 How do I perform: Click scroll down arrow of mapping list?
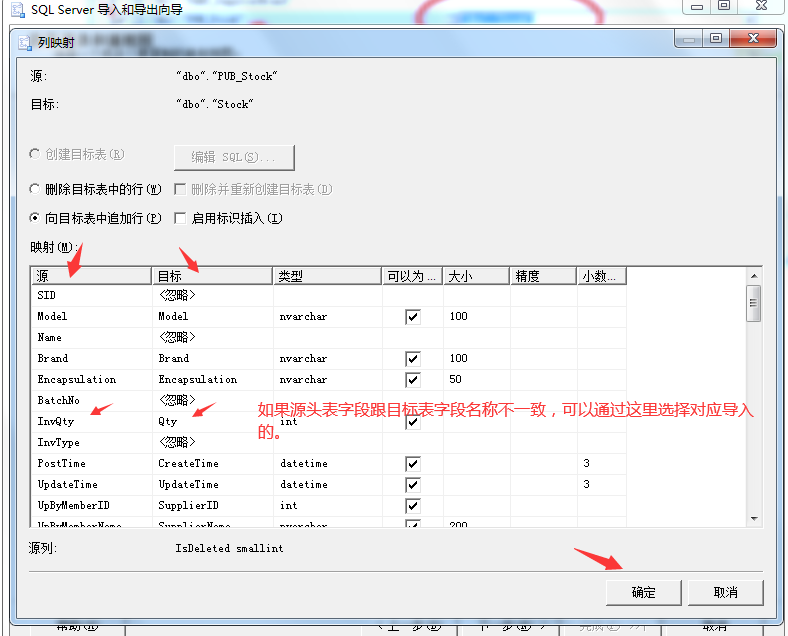(754, 518)
